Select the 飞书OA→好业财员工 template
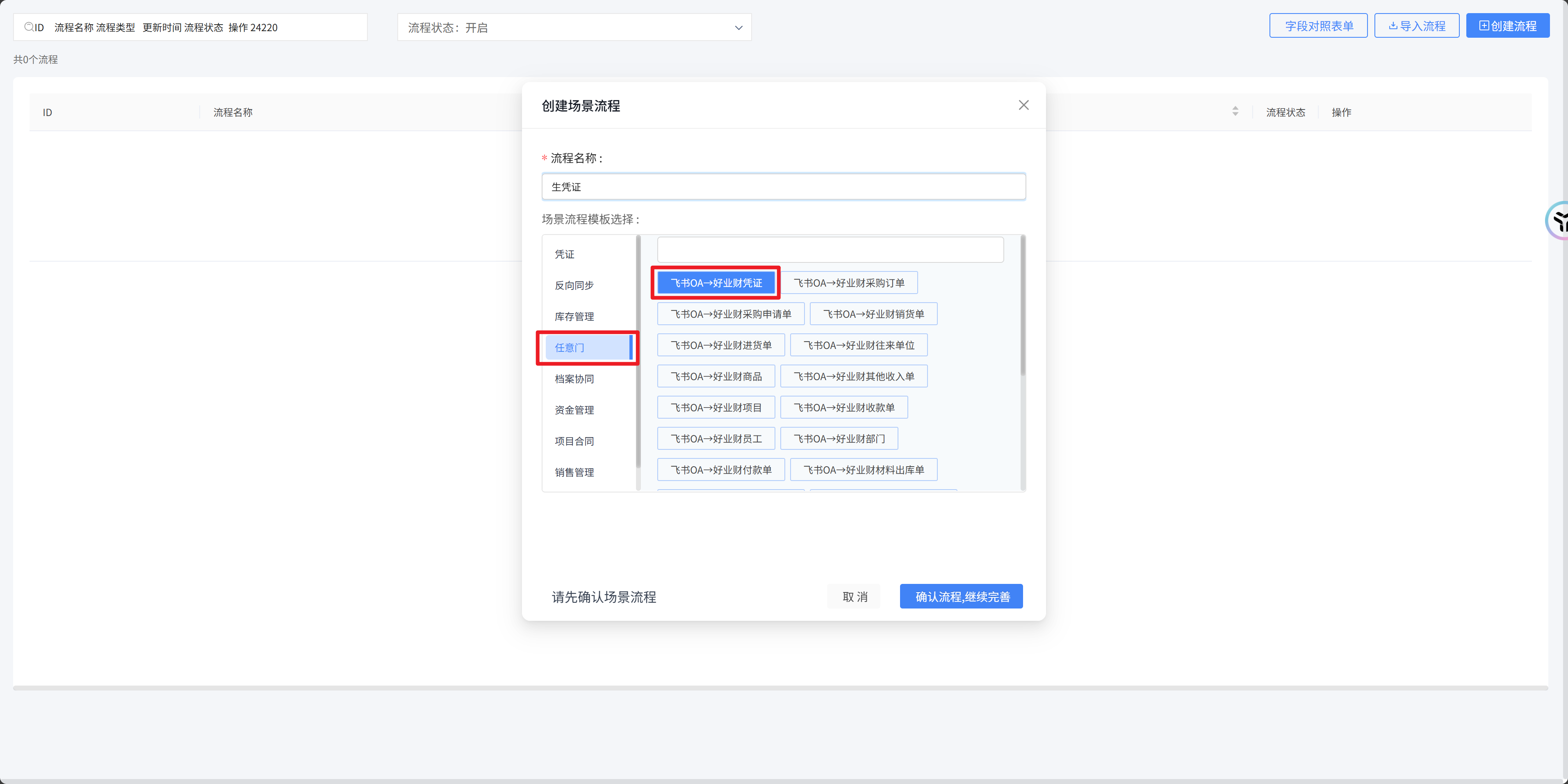1568x784 pixels. tap(716, 438)
